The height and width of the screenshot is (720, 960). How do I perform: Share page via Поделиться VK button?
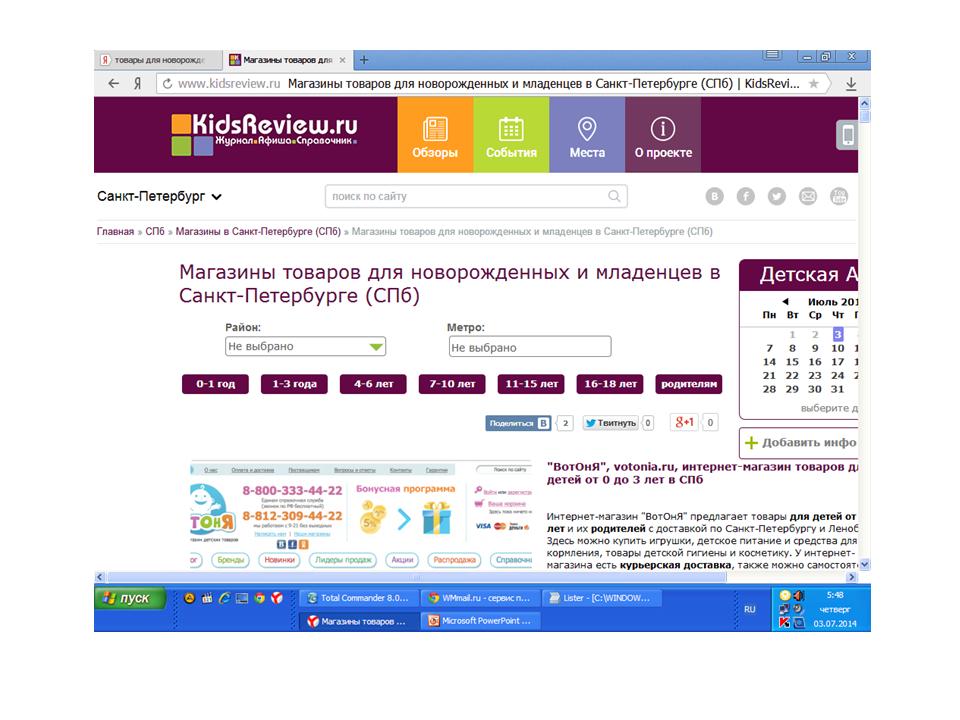tap(519, 423)
